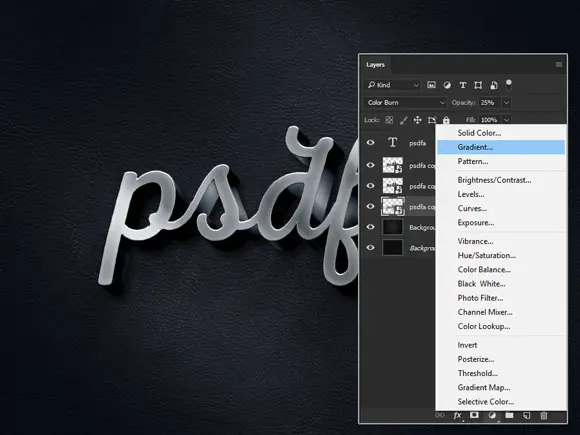This screenshot has width=580, height=435.
Task: Toggle the layer filtering on/off switch
Action: [509, 84]
